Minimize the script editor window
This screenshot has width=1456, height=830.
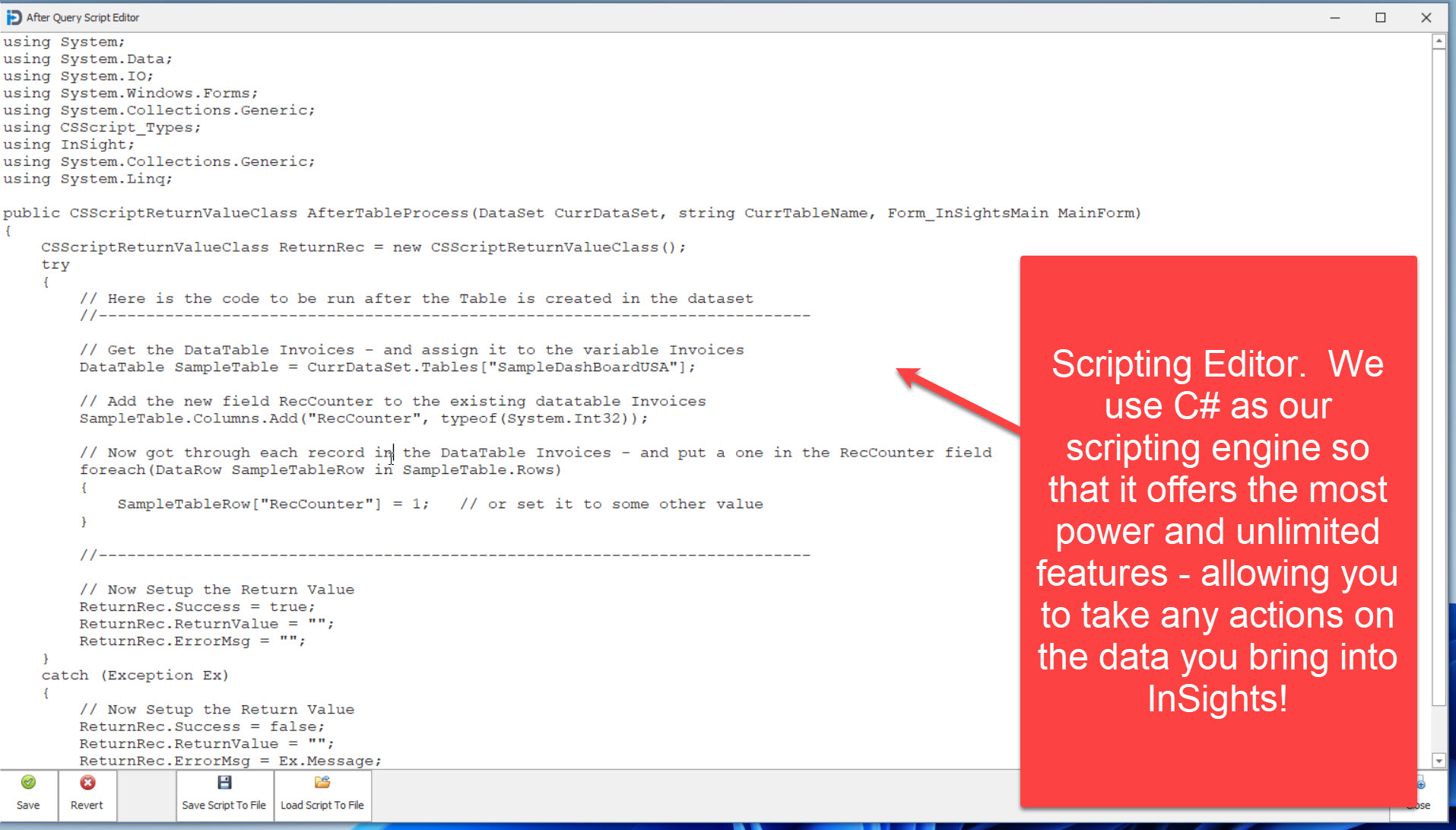[x=1334, y=17]
